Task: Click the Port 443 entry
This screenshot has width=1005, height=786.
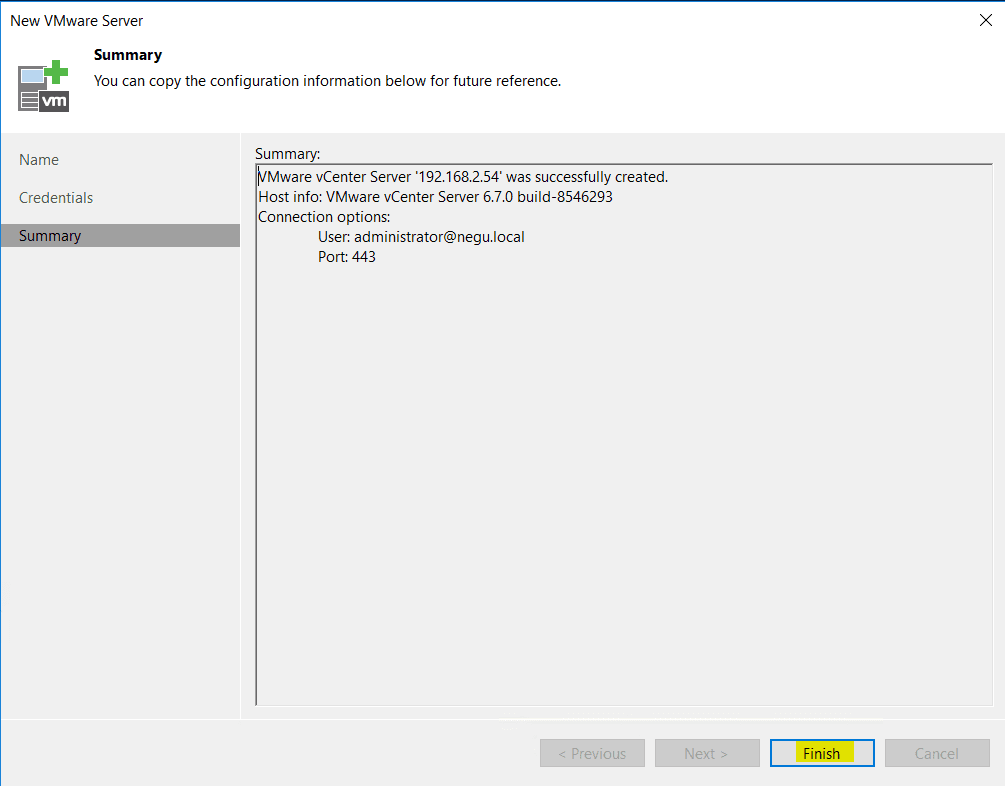Action: point(346,256)
